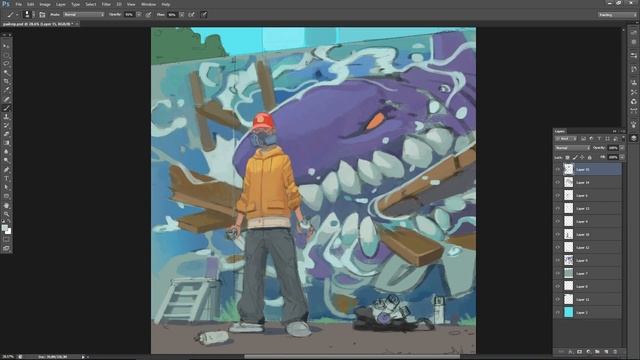
Task: Open the Layer menu
Action: (x=61, y=4)
